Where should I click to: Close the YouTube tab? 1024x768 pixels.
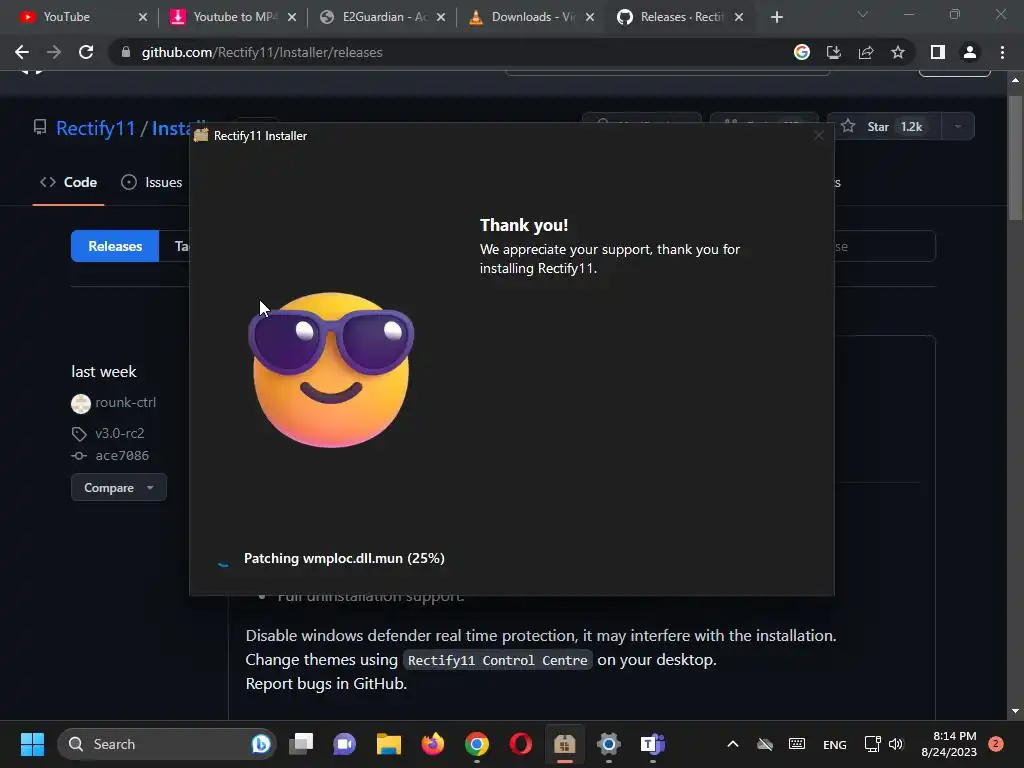click(143, 17)
